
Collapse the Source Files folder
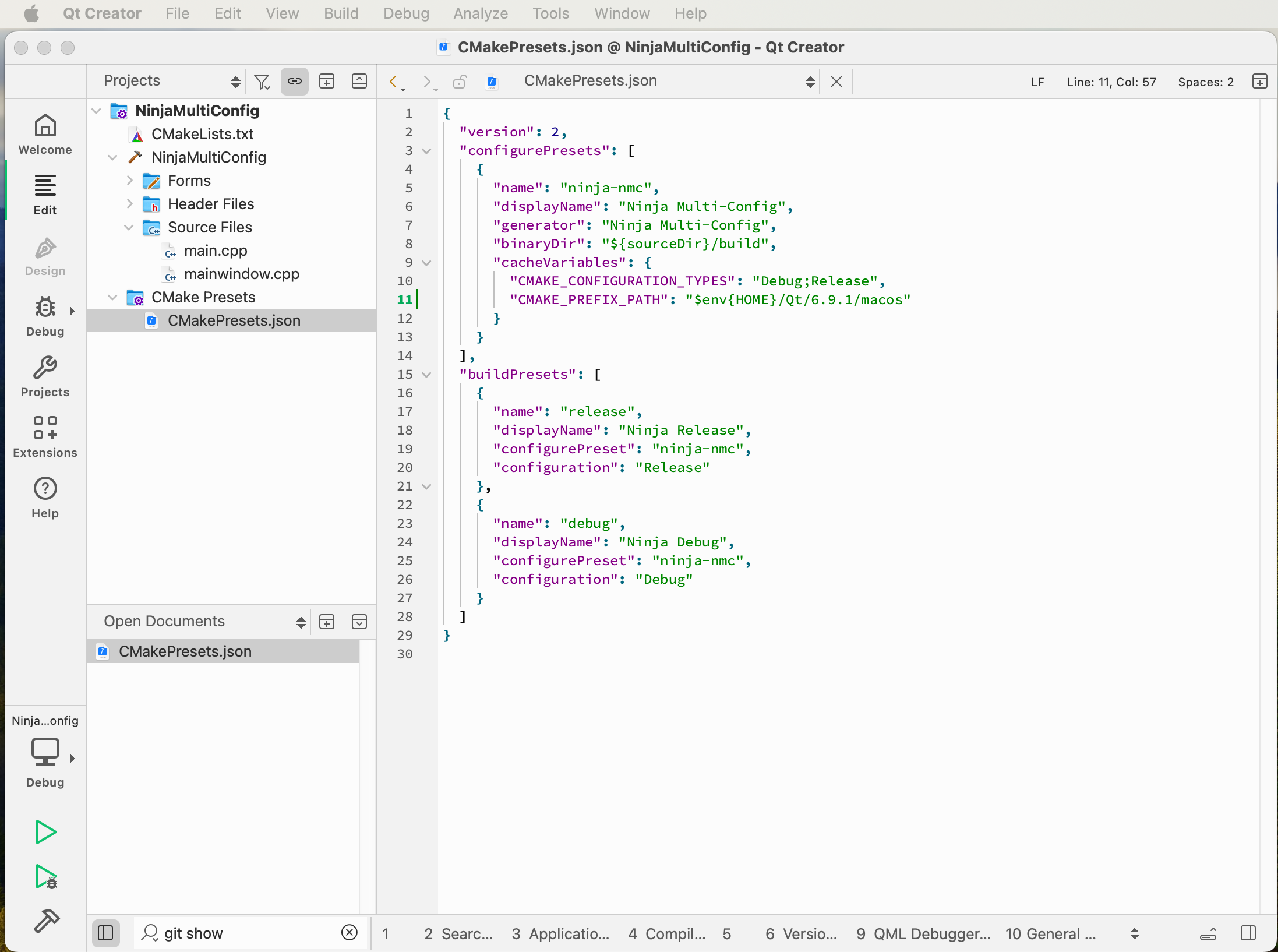coord(129,227)
